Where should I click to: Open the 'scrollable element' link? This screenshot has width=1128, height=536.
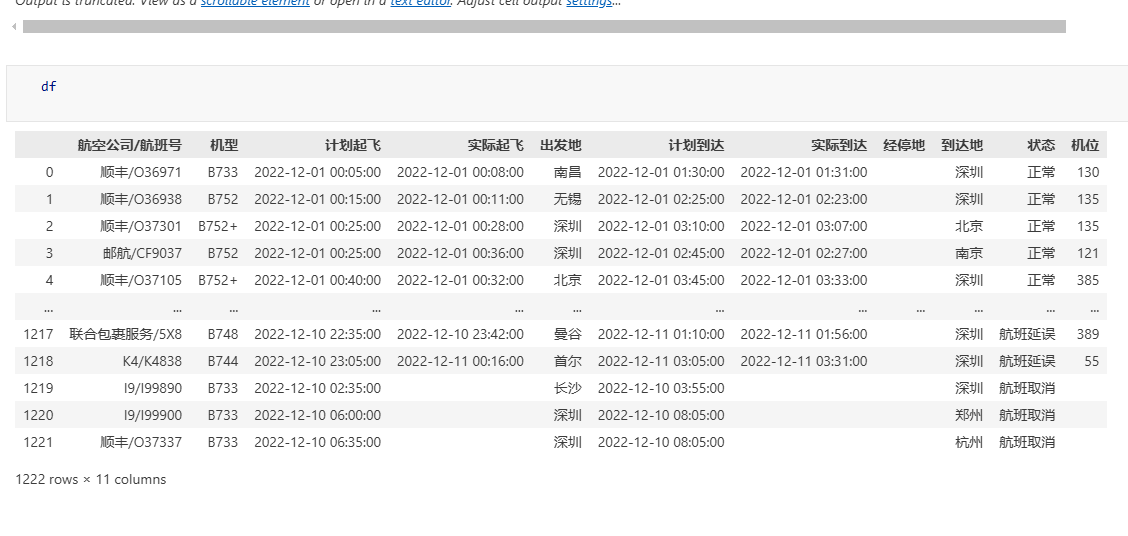tap(255, 3)
